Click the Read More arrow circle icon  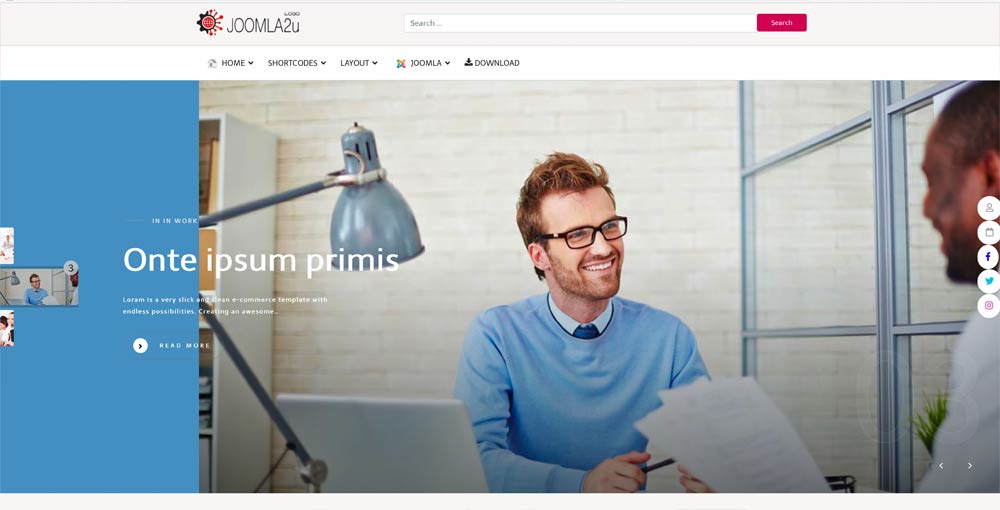(140, 346)
